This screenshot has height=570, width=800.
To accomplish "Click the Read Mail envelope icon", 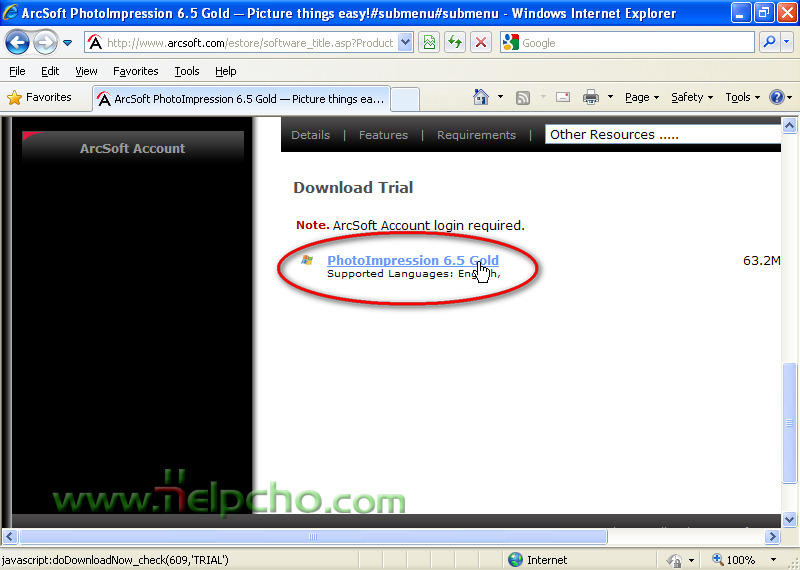I will 563,97.
